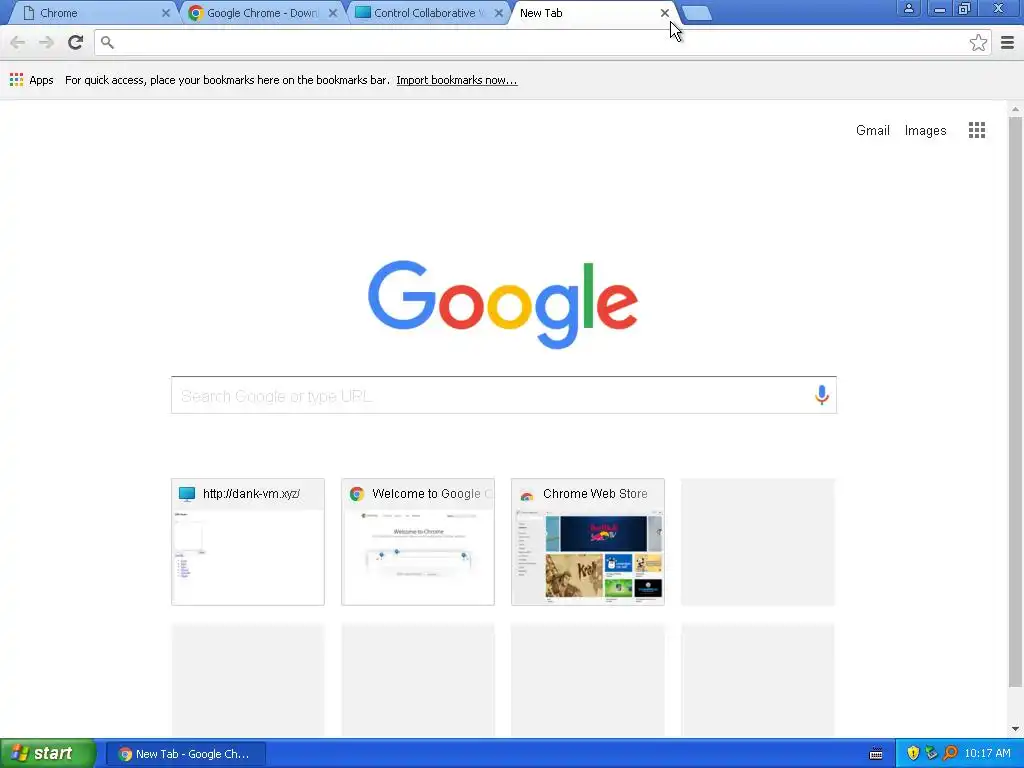Viewport: 1024px width, 768px height.
Task: Close the 'New Tab' tab
Action: pyautogui.click(x=665, y=13)
